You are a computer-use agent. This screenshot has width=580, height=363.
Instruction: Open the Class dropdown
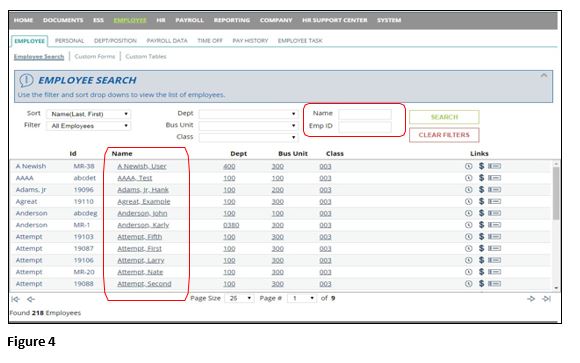pos(248,137)
